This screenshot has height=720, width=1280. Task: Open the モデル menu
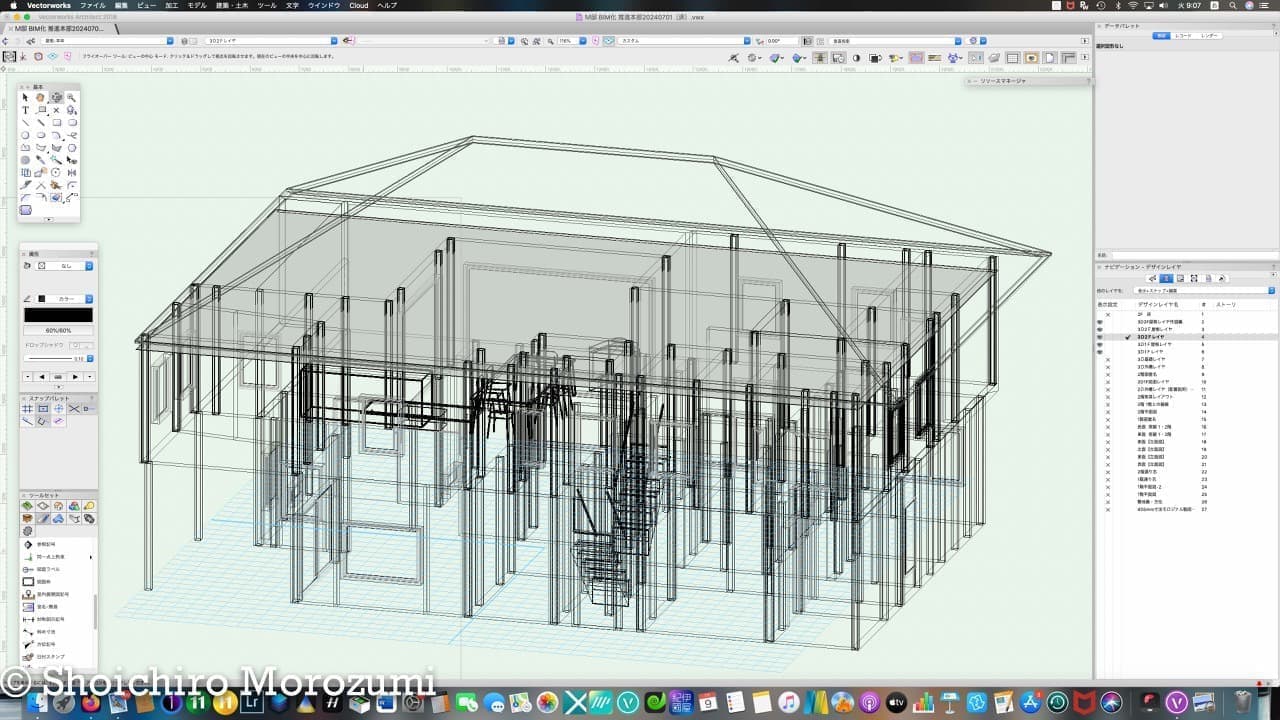pos(197,5)
